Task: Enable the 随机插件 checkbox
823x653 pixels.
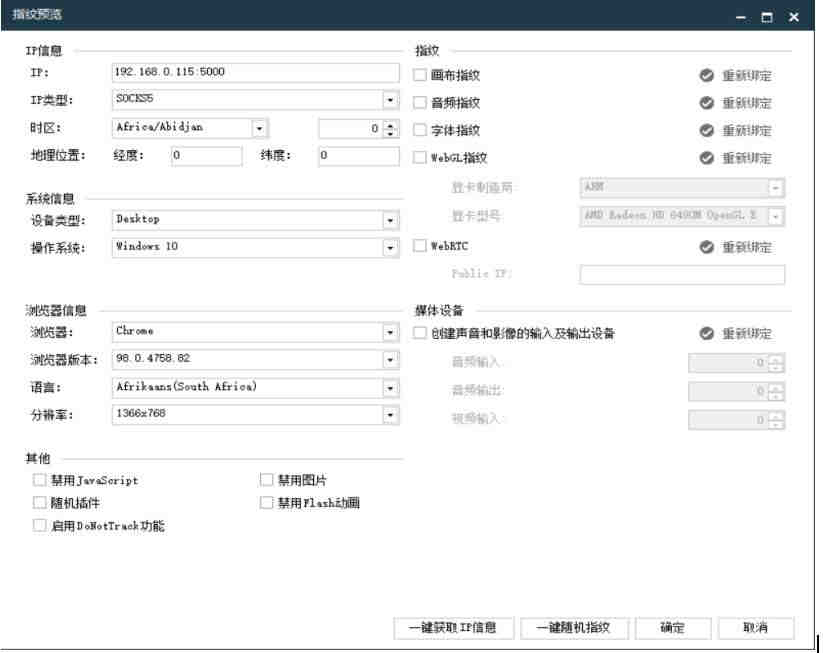Action: coord(39,503)
